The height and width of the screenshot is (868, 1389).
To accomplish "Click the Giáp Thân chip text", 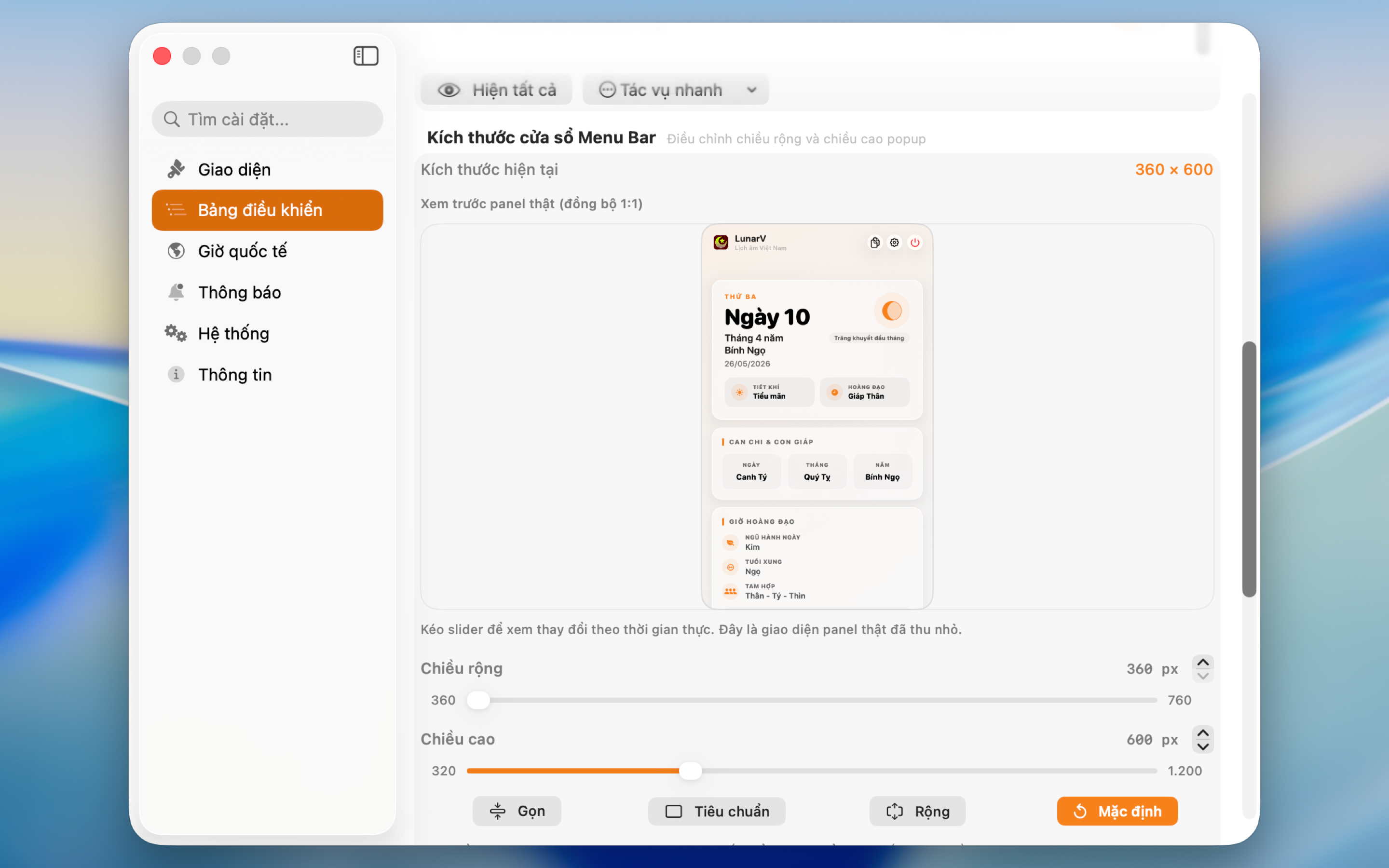I will tap(866, 396).
